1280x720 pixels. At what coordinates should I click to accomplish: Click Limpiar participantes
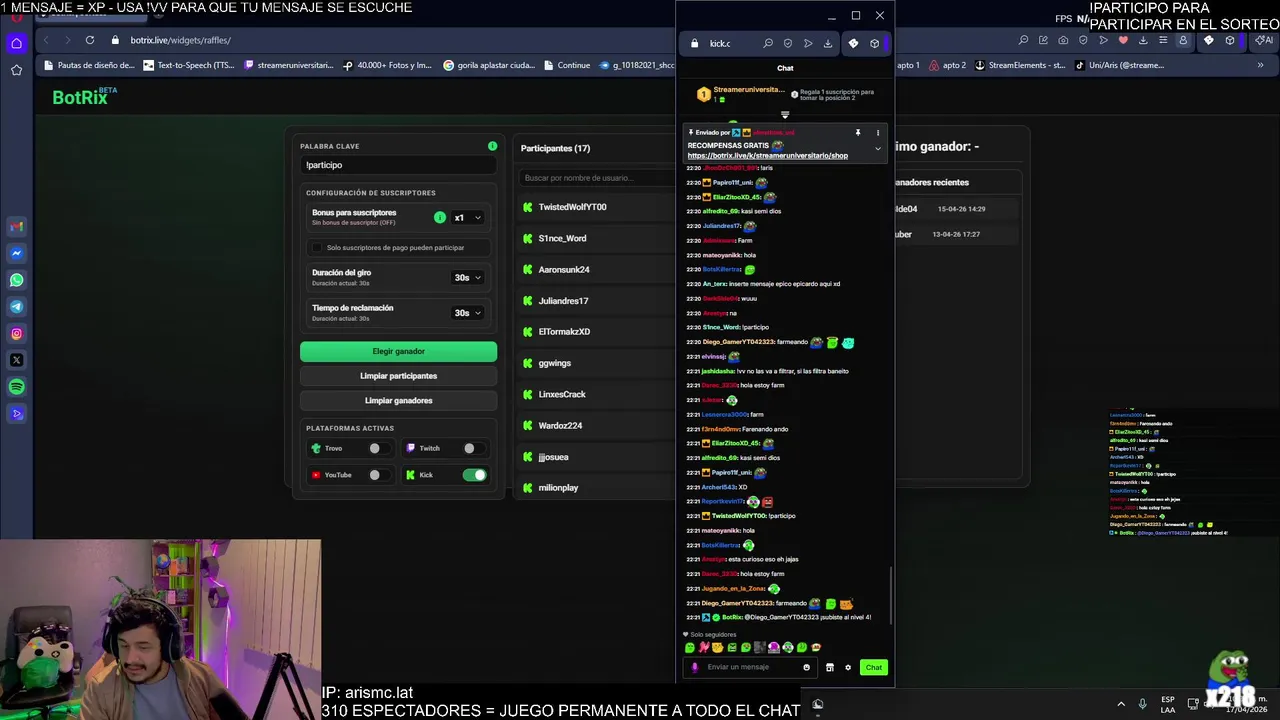(x=398, y=376)
